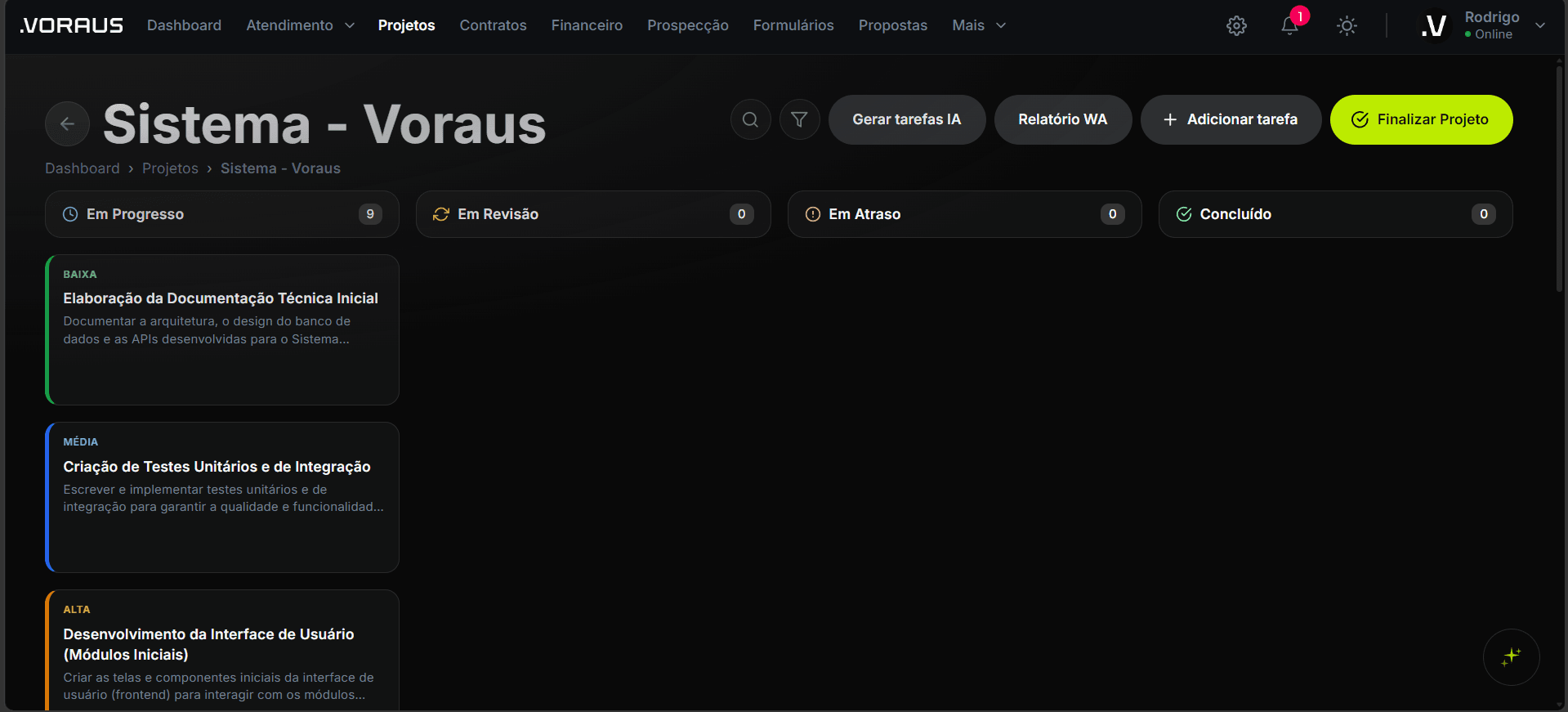Click the Relatório WA button
The height and width of the screenshot is (712, 1568).
tap(1063, 119)
